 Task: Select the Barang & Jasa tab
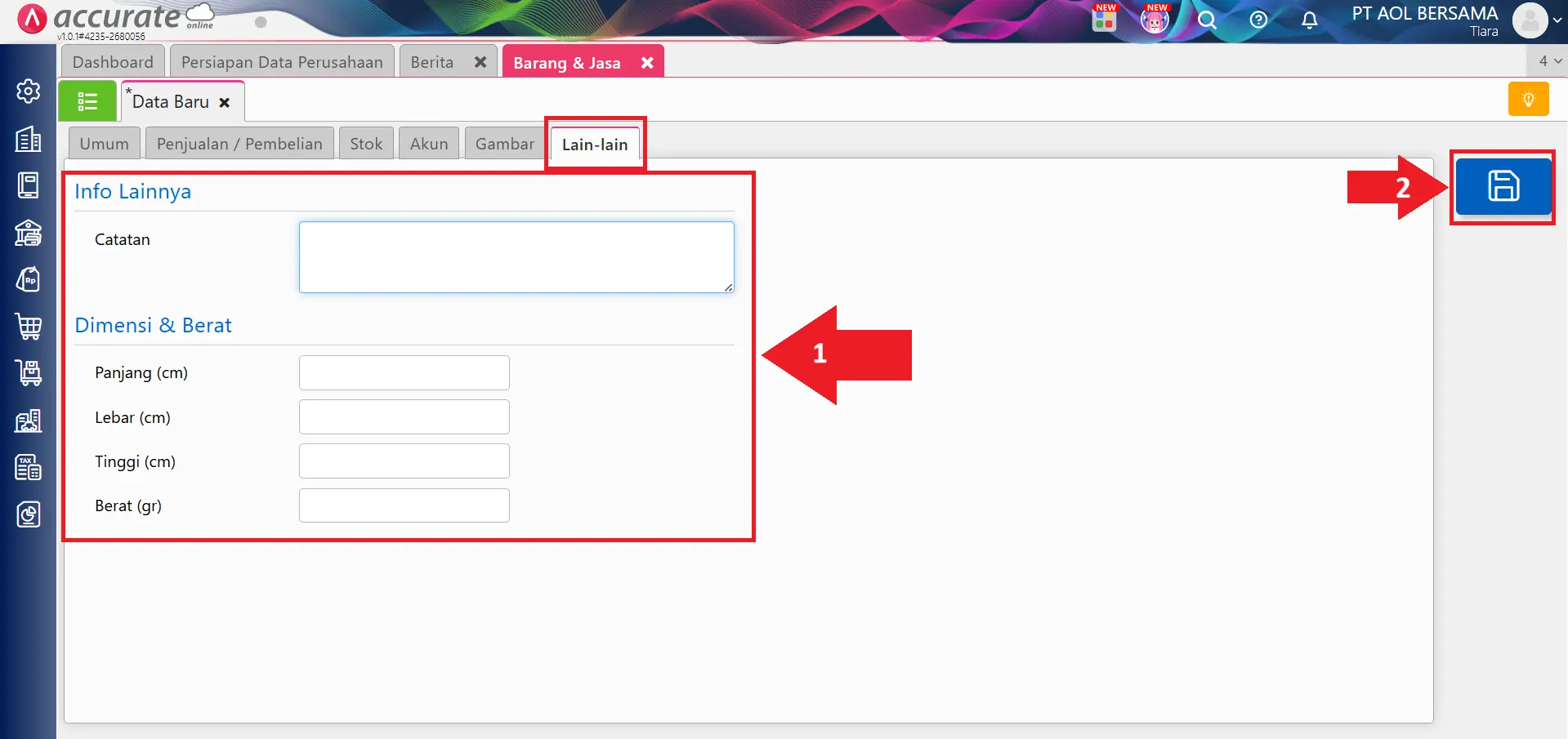tap(567, 63)
